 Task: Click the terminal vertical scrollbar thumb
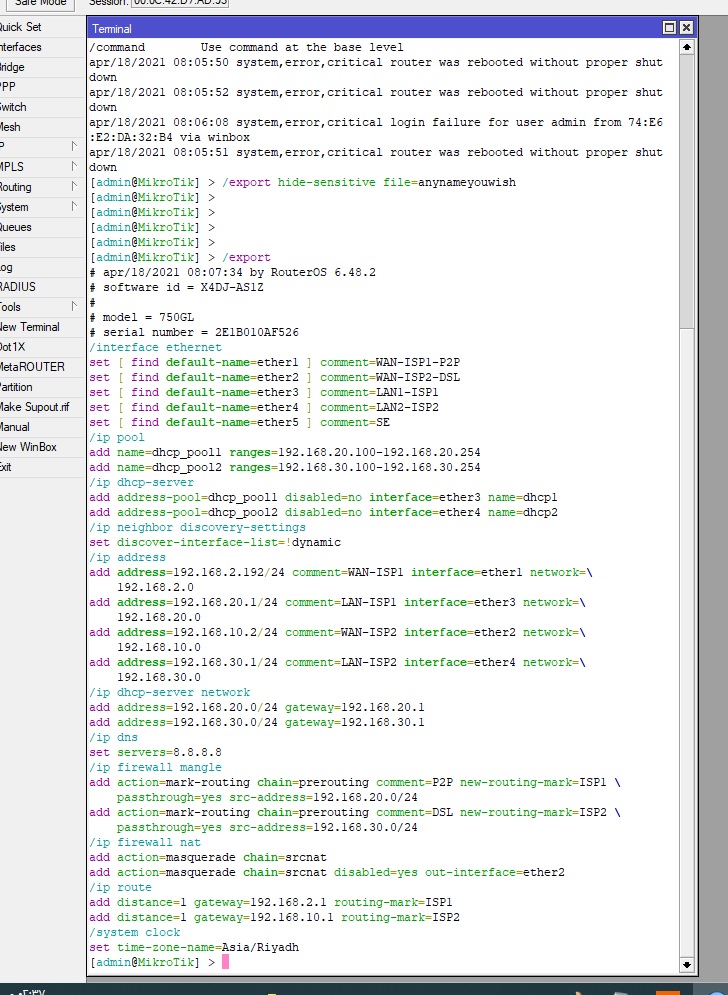(x=686, y=190)
